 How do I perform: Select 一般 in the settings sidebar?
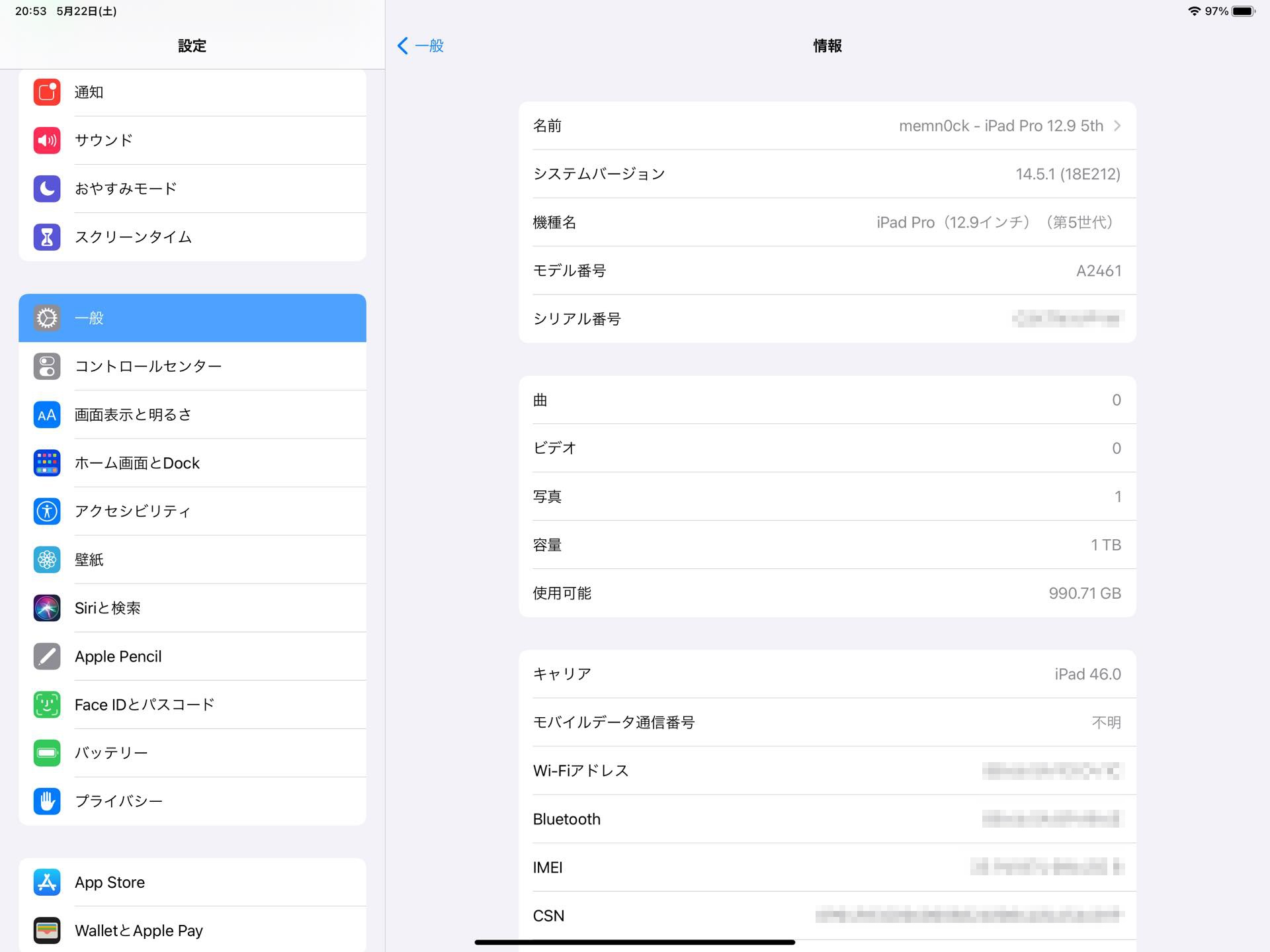192,318
